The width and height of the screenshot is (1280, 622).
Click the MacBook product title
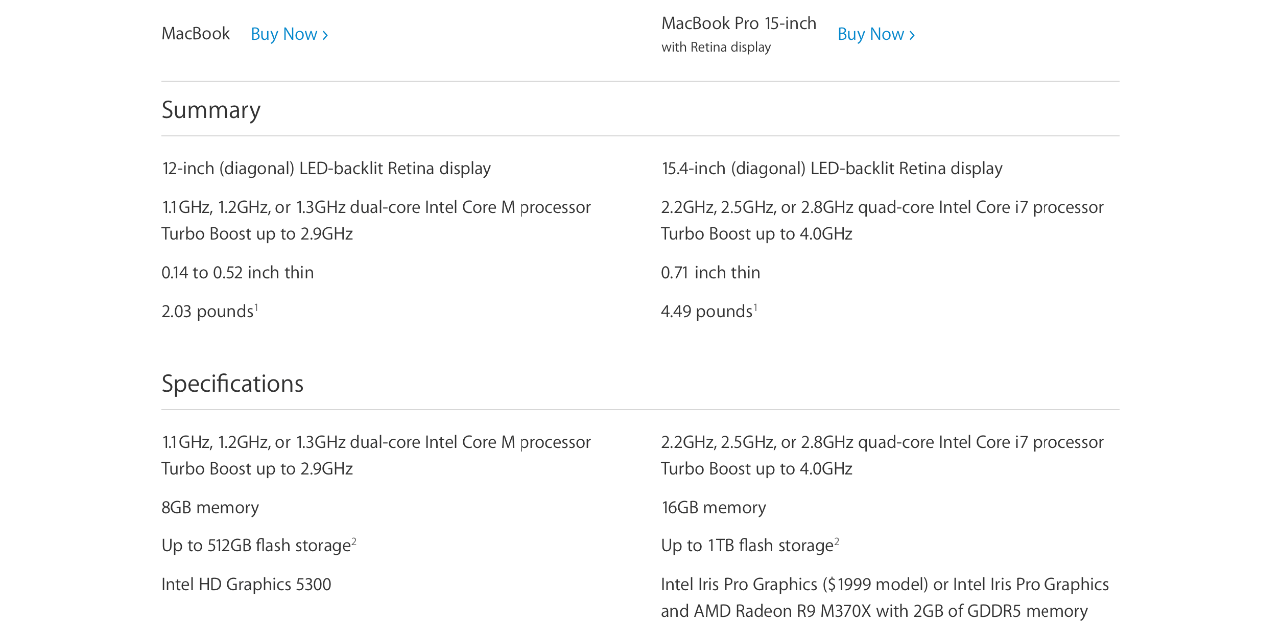195,34
